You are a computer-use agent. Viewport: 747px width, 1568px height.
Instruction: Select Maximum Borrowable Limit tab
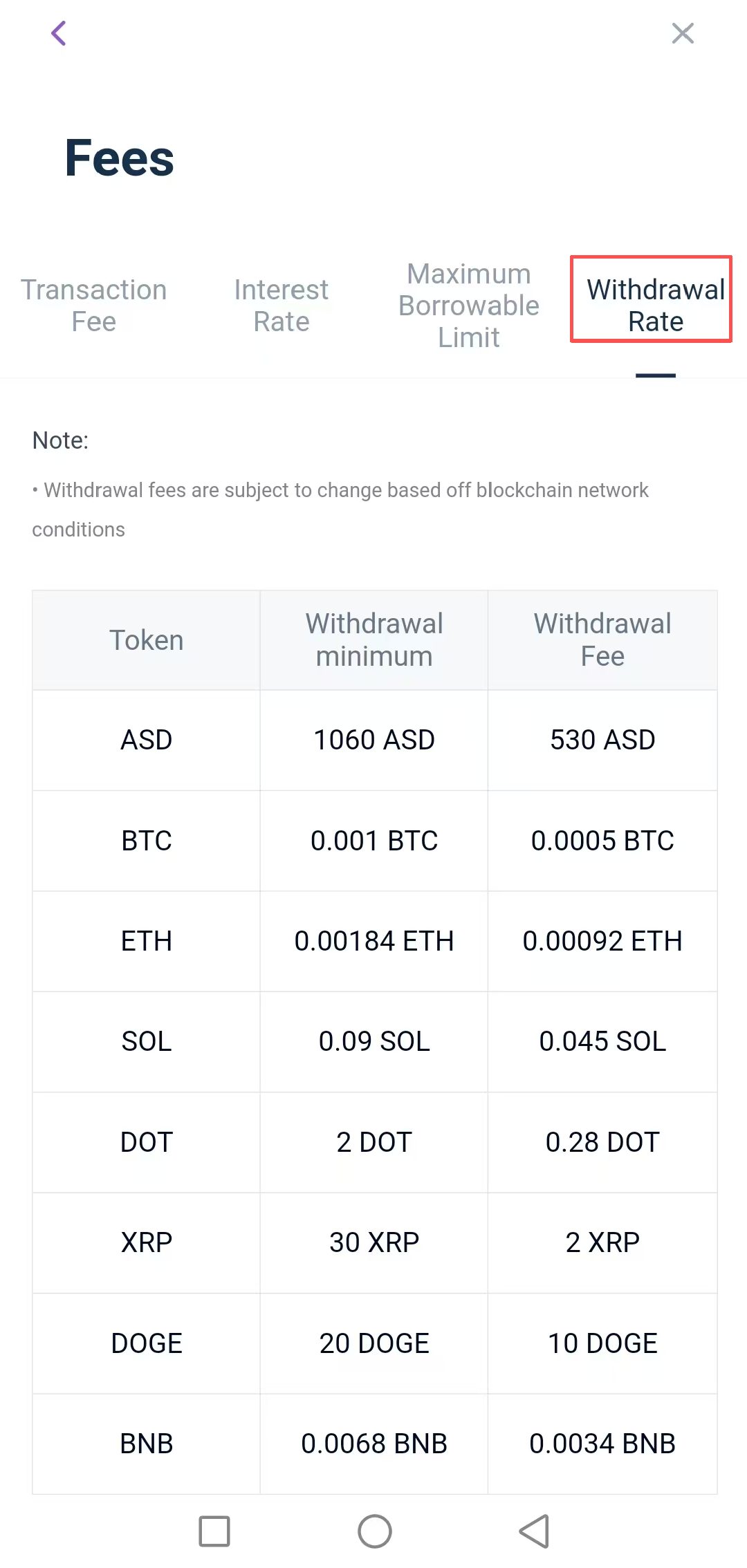click(469, 306)
